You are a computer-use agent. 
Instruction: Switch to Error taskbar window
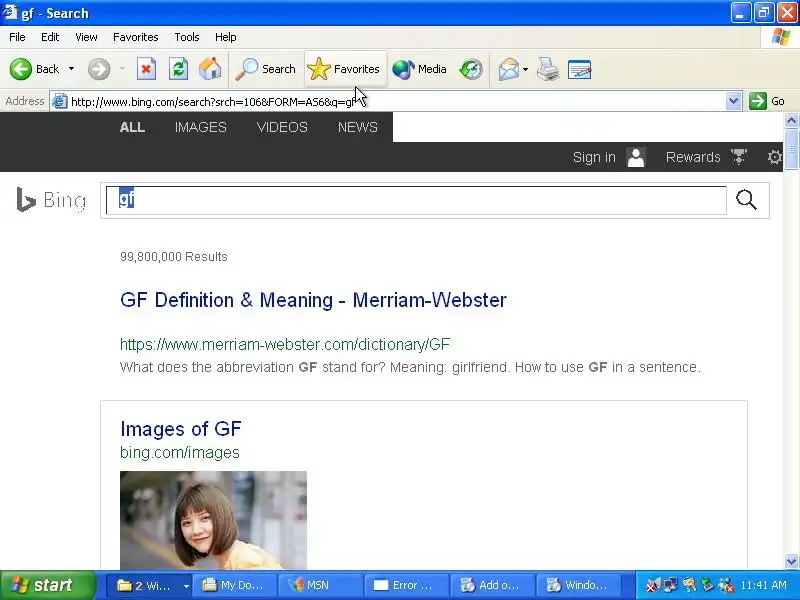(x=407, y=585)
